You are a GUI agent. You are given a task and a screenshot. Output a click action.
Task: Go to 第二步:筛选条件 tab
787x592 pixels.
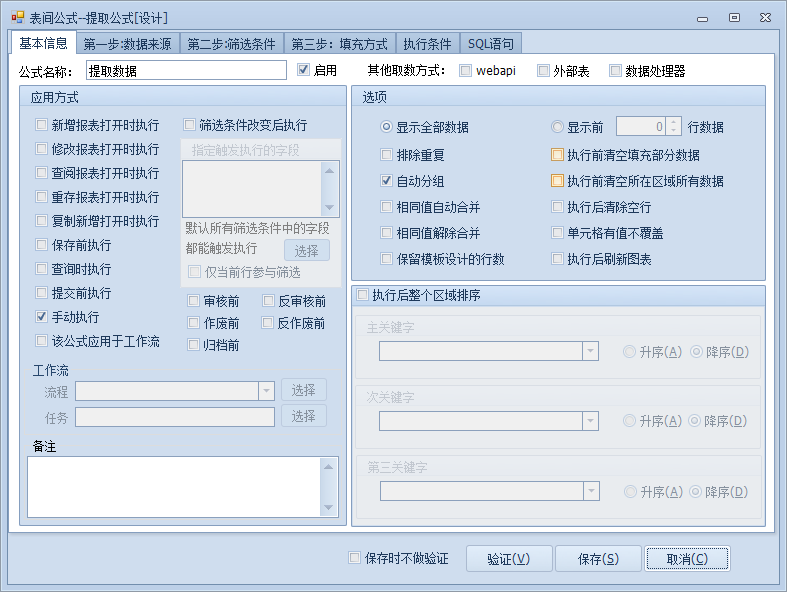pos(231,44)
